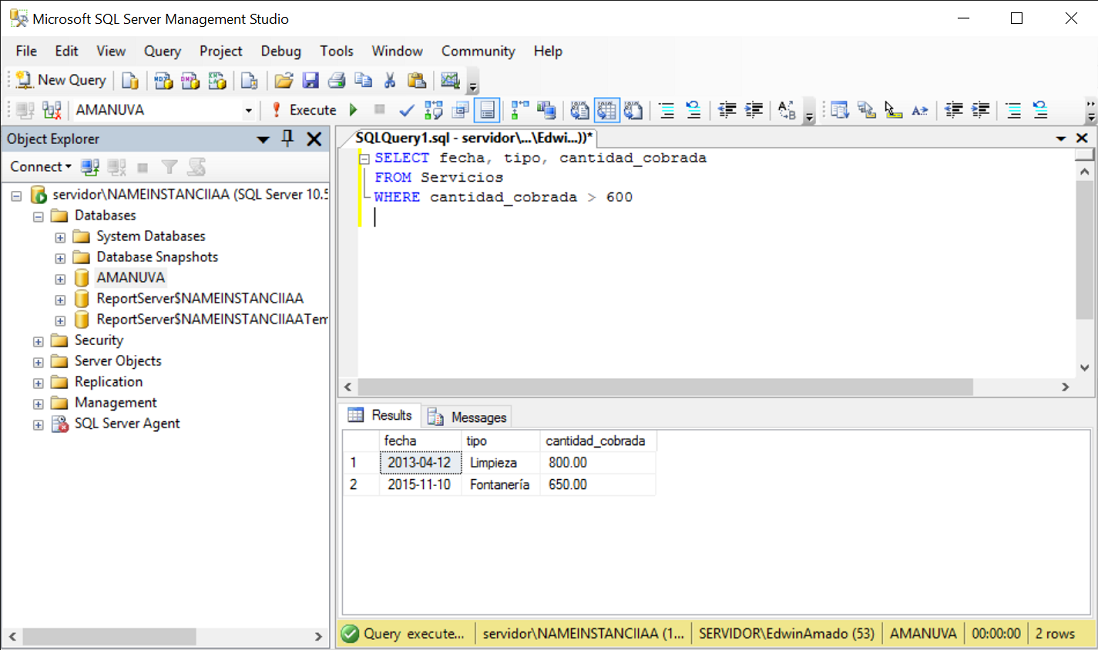Toggle the Auto Hide pin on Object Explorer
This screenshot has width=1098, height=650.
pos(286,139)
